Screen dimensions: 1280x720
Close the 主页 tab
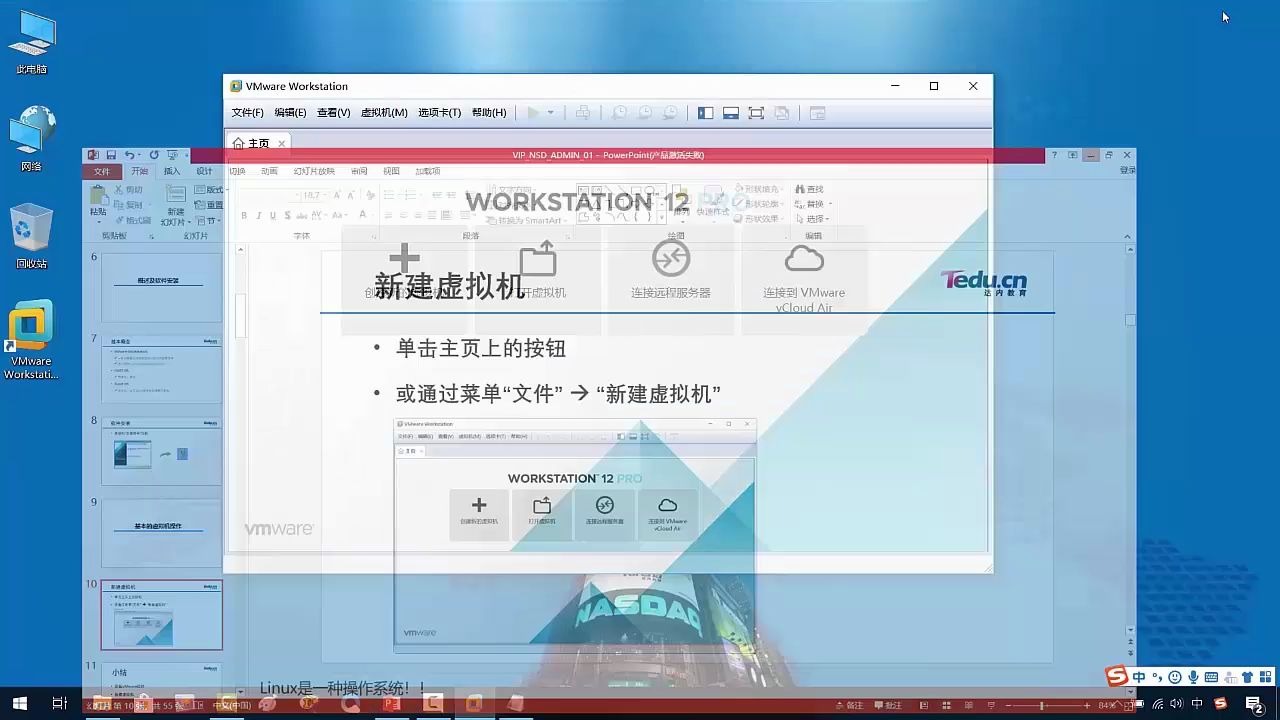tap(282, 143)
